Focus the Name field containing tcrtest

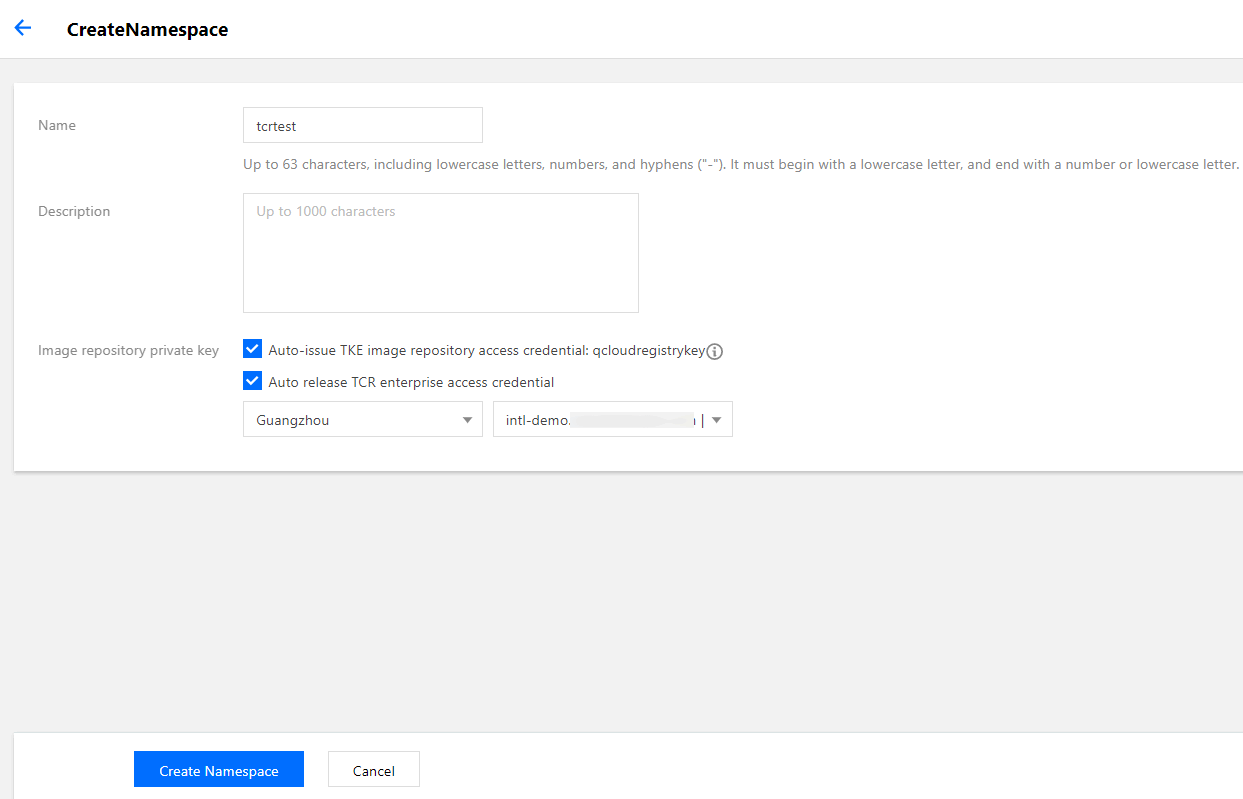coord(362,126)
